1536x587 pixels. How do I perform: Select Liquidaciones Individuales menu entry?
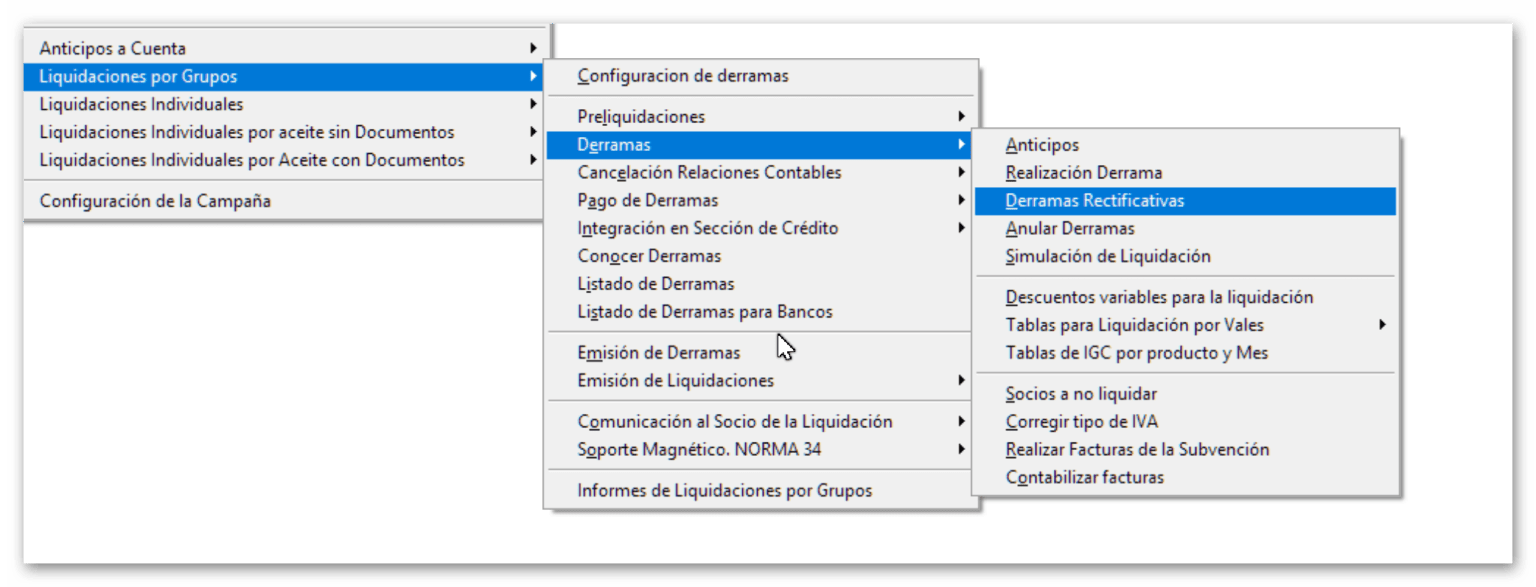(x=141, y=104)
